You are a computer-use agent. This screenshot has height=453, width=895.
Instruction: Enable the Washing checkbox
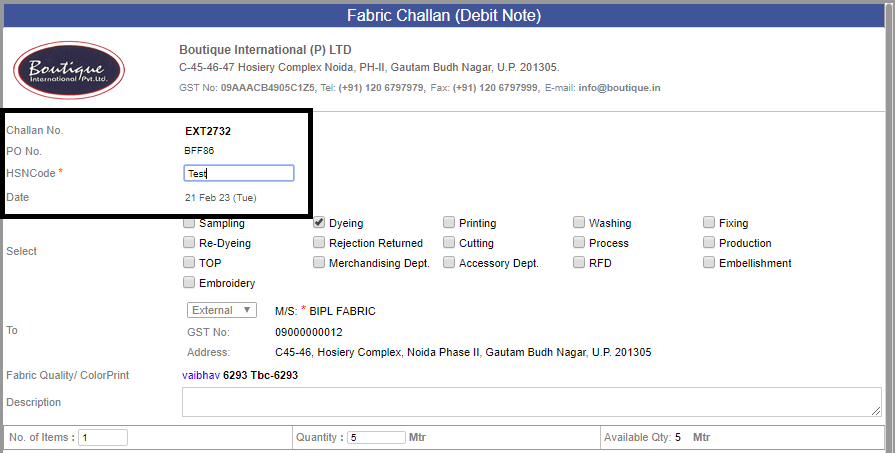click(579, 223)
